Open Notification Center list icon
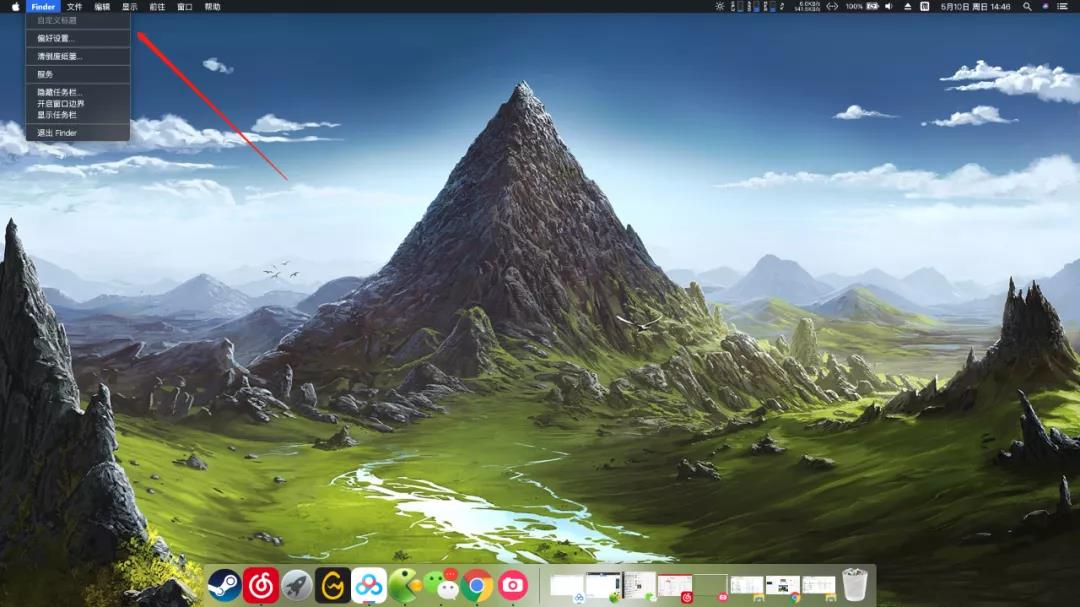1080x607 pixels. tap(1063, 6)
